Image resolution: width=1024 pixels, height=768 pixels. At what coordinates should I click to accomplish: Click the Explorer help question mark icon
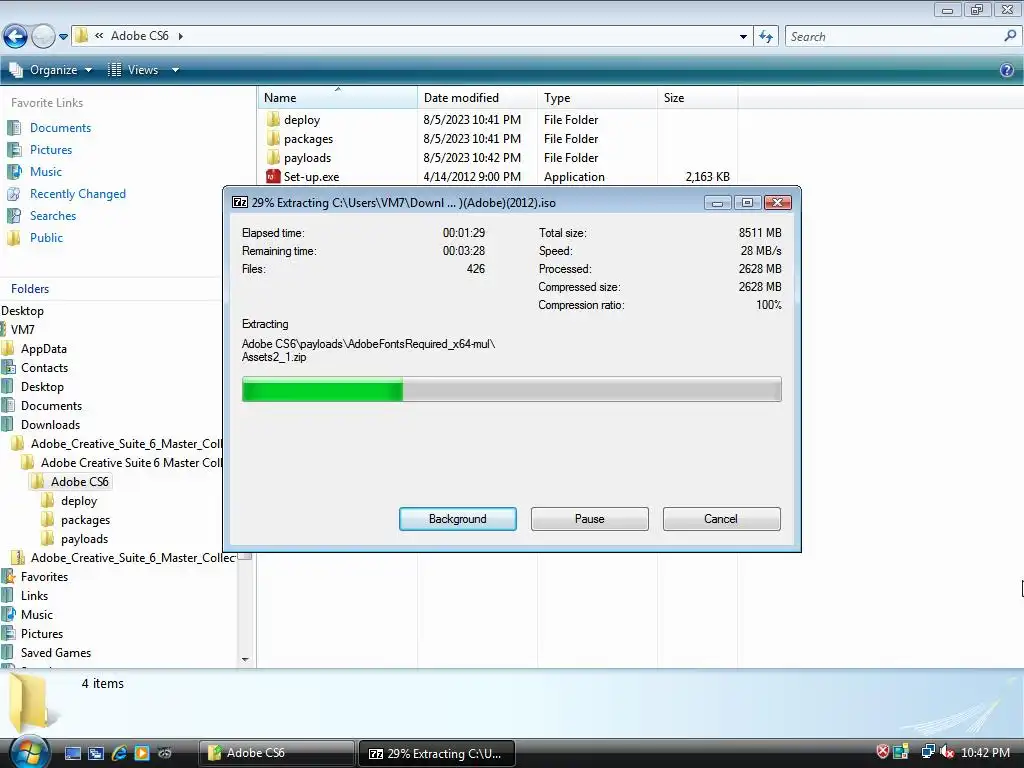(x=1006, y=70)
